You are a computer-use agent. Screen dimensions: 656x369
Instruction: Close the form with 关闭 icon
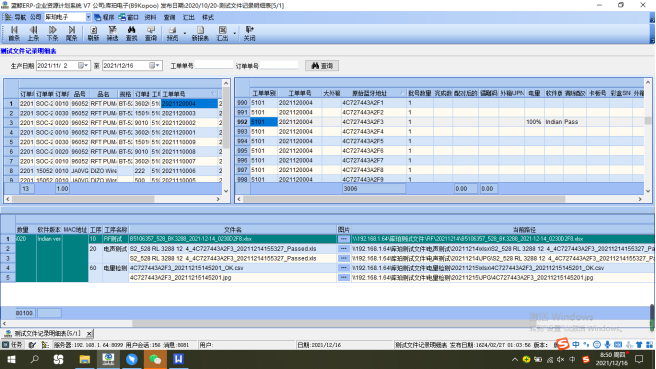click(x=249, y=33)
